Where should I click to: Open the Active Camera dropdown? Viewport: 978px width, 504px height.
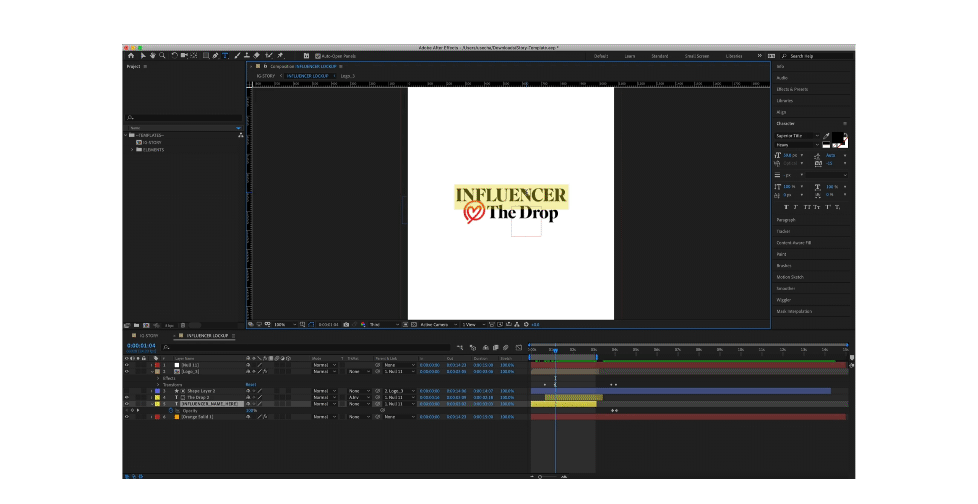pos(438,324)
